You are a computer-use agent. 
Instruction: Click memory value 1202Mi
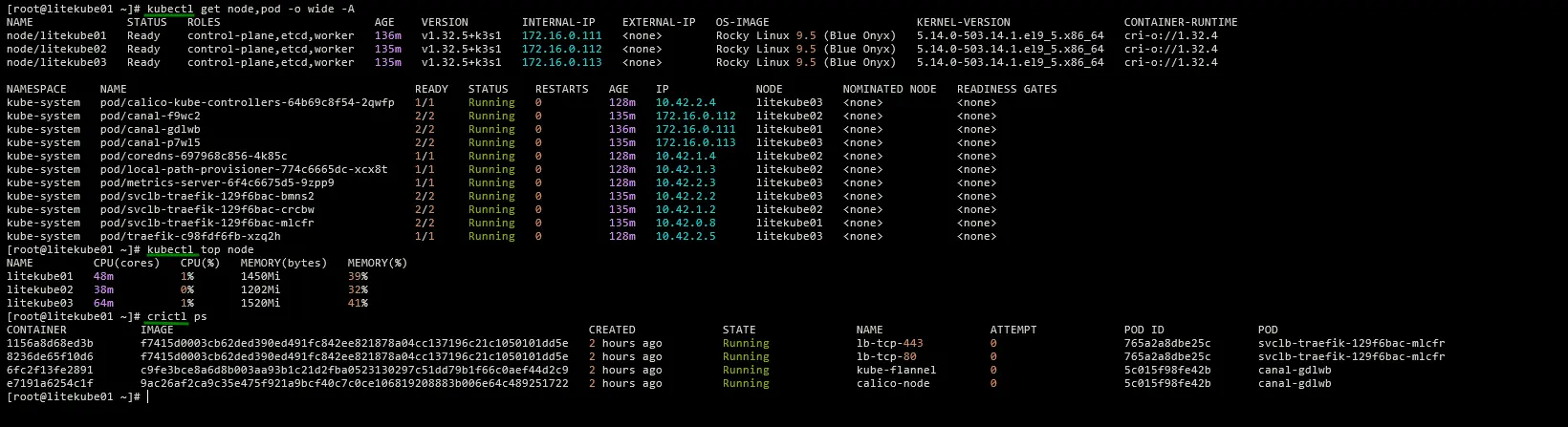[261, 289]
